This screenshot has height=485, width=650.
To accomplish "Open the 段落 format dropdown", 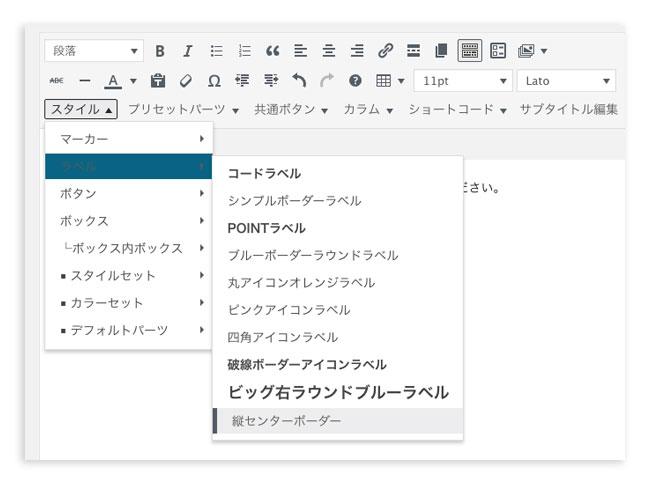I will pyautogui.click(x=94, y=51).
